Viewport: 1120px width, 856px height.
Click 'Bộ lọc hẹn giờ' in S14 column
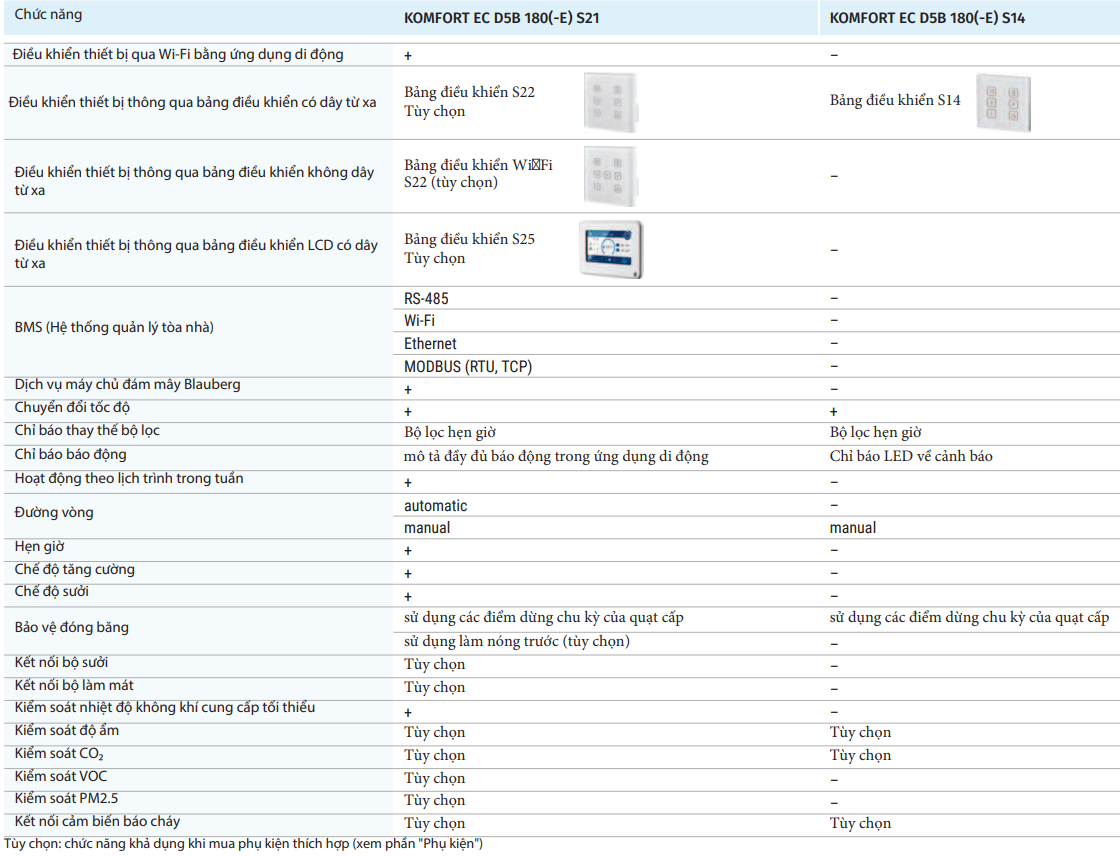pos(876,432)
